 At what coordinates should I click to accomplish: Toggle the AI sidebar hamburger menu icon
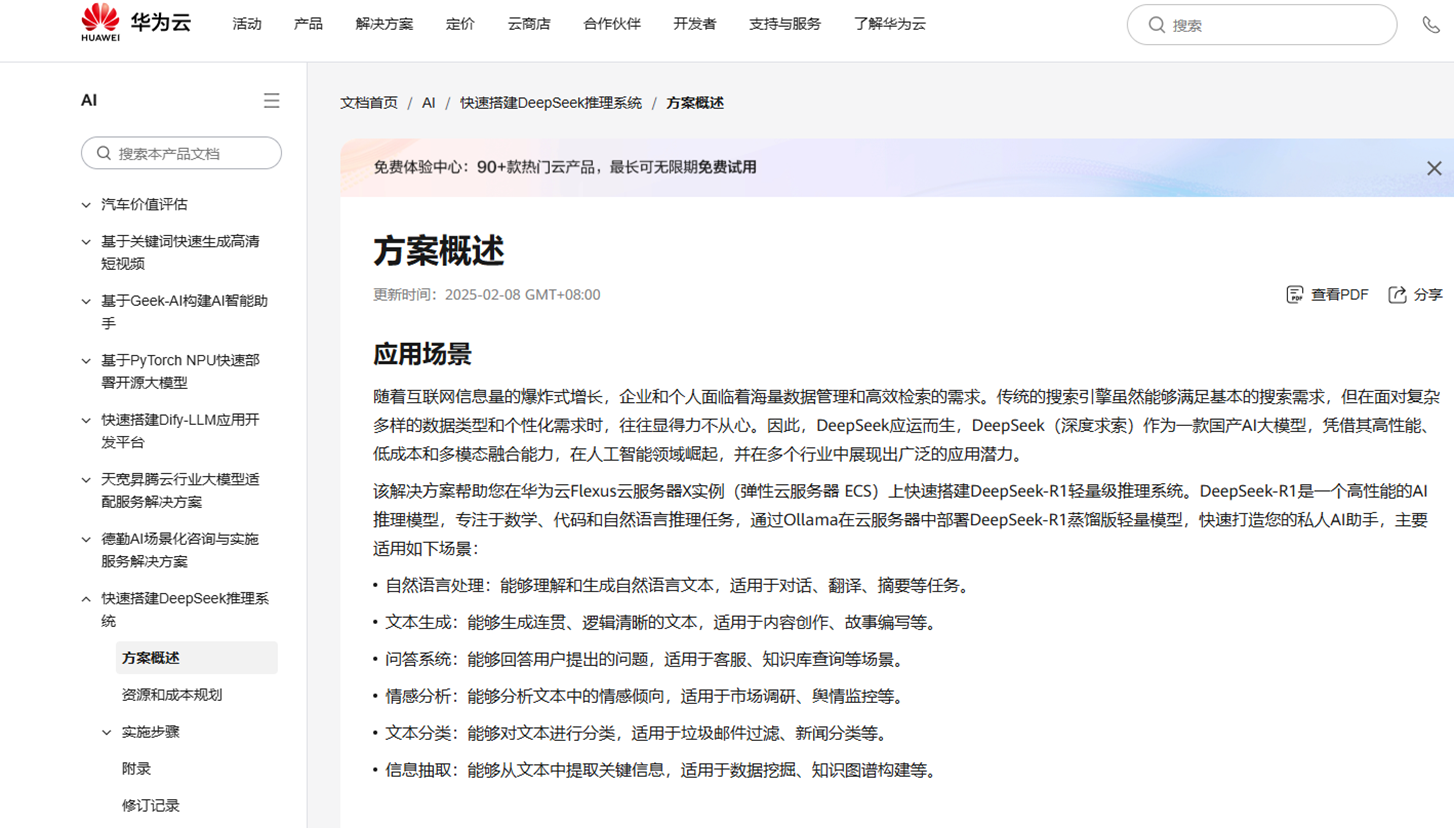271,101
